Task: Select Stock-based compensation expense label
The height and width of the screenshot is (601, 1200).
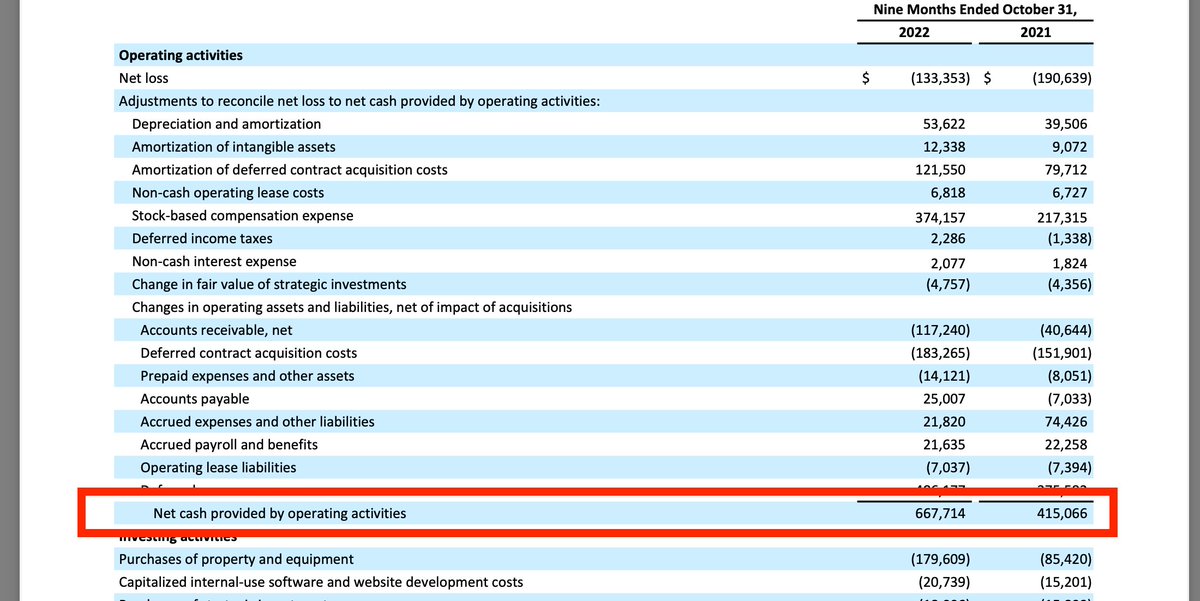Action: (243, 216)
